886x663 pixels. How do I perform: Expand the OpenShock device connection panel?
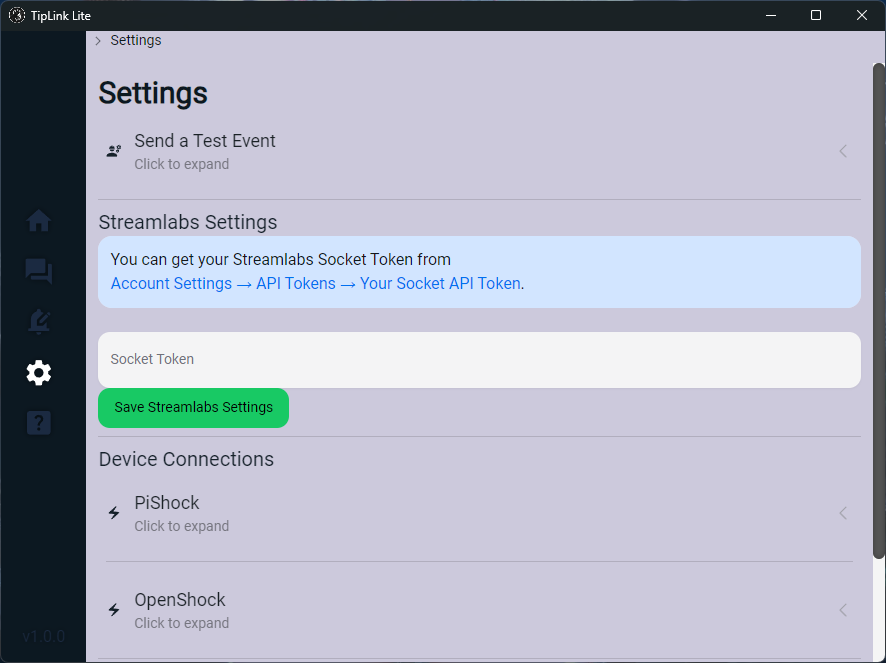click(478, 610)
